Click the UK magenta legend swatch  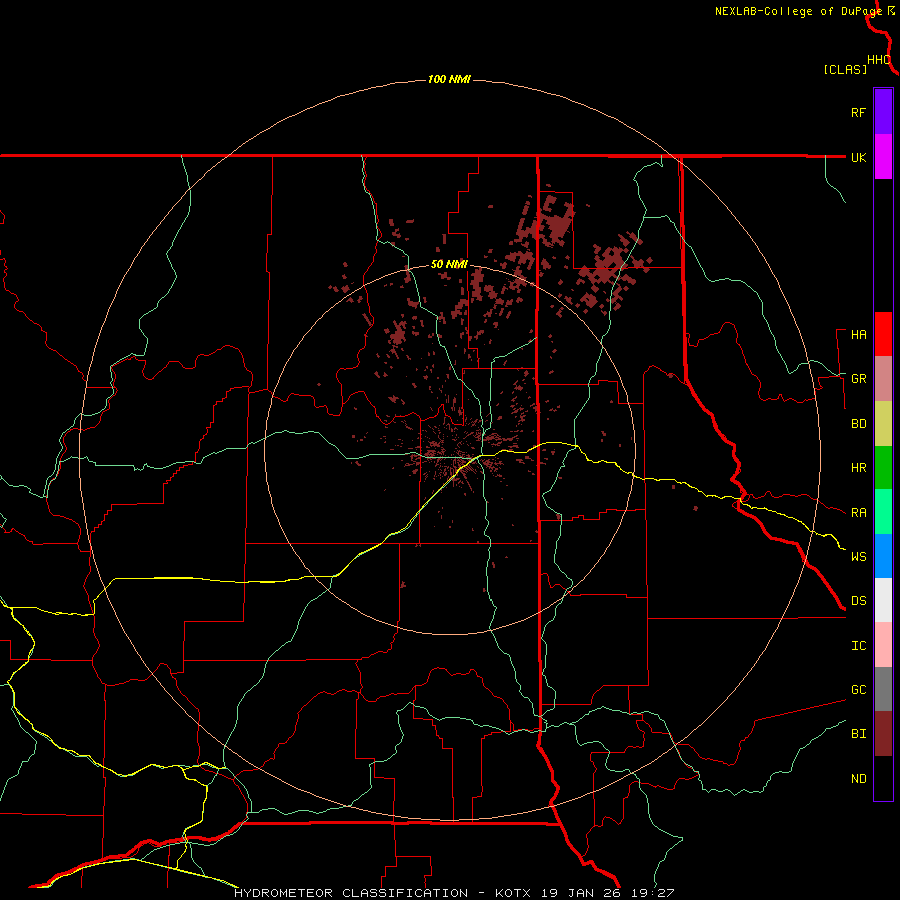coord(883,157)
